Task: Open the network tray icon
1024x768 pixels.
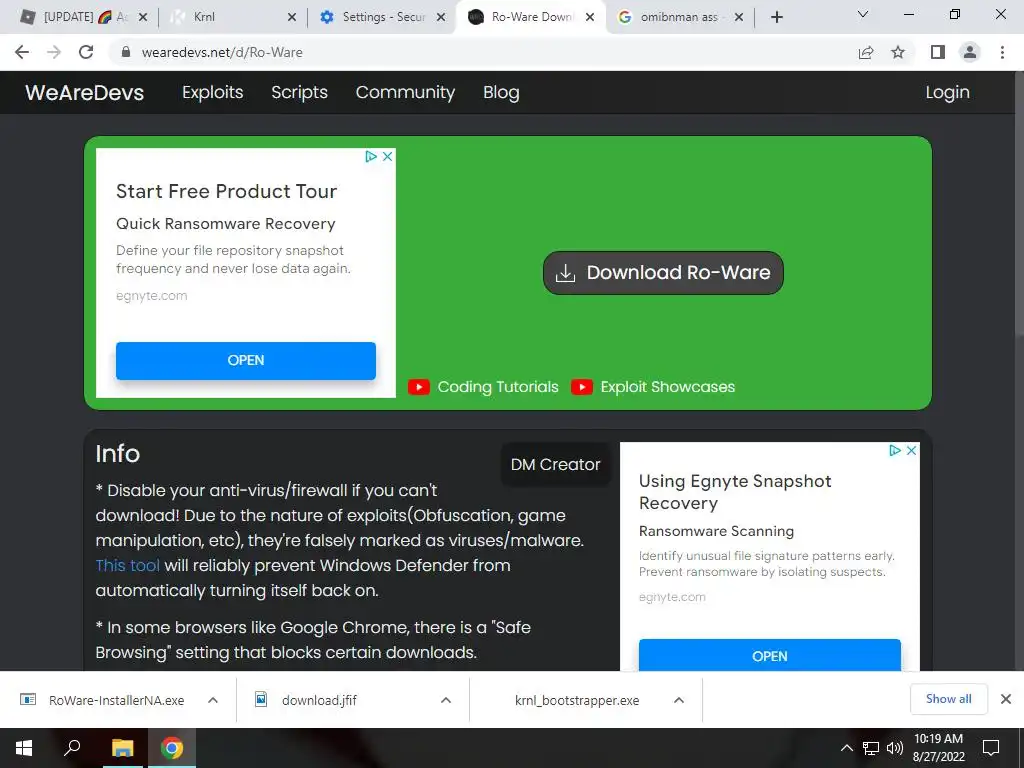Action: [871, 748]
